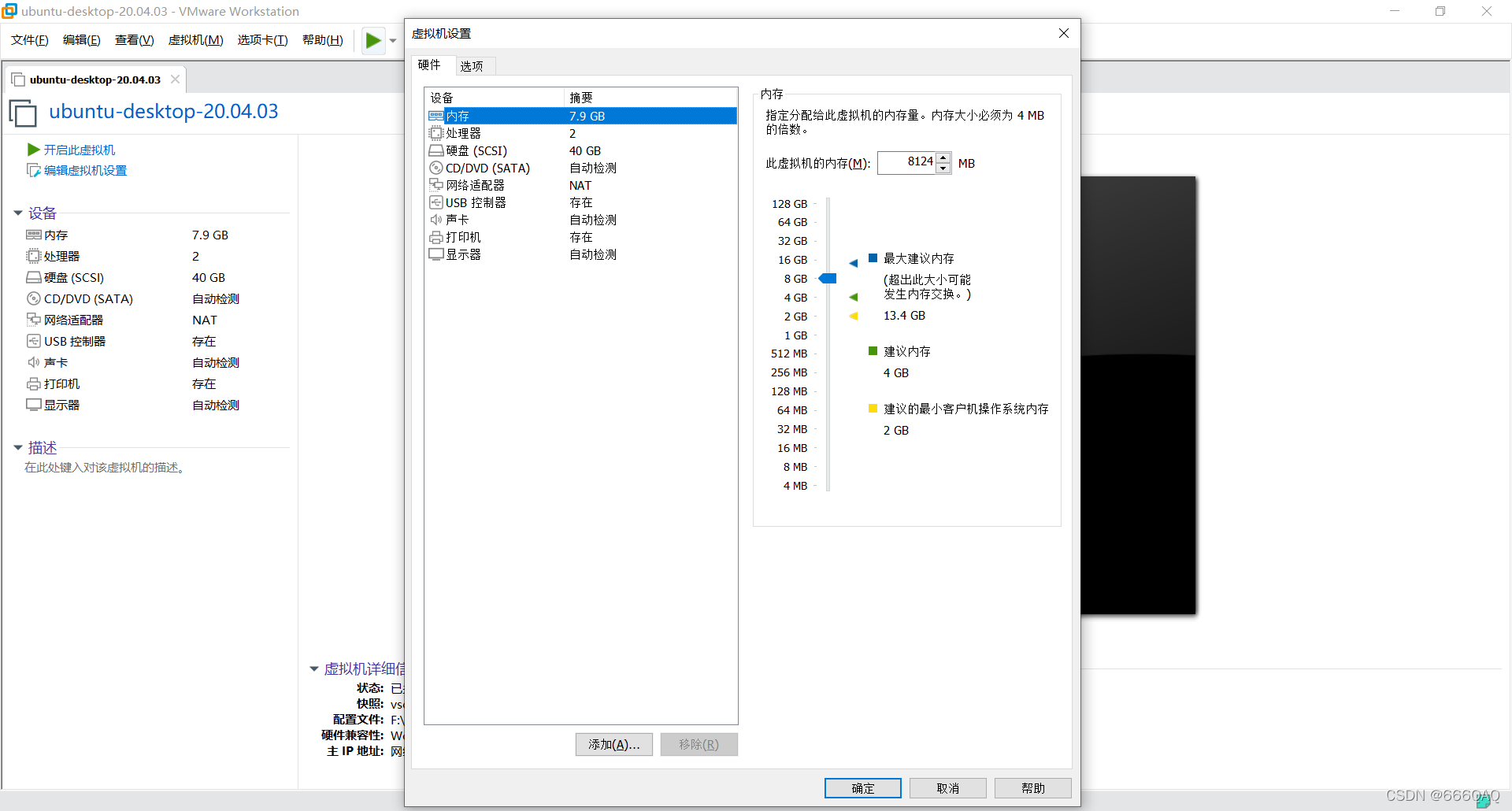Click the sound card speaker icon in the dialog list
Viewport: 1512px width, 811px height.
point(436,220)
